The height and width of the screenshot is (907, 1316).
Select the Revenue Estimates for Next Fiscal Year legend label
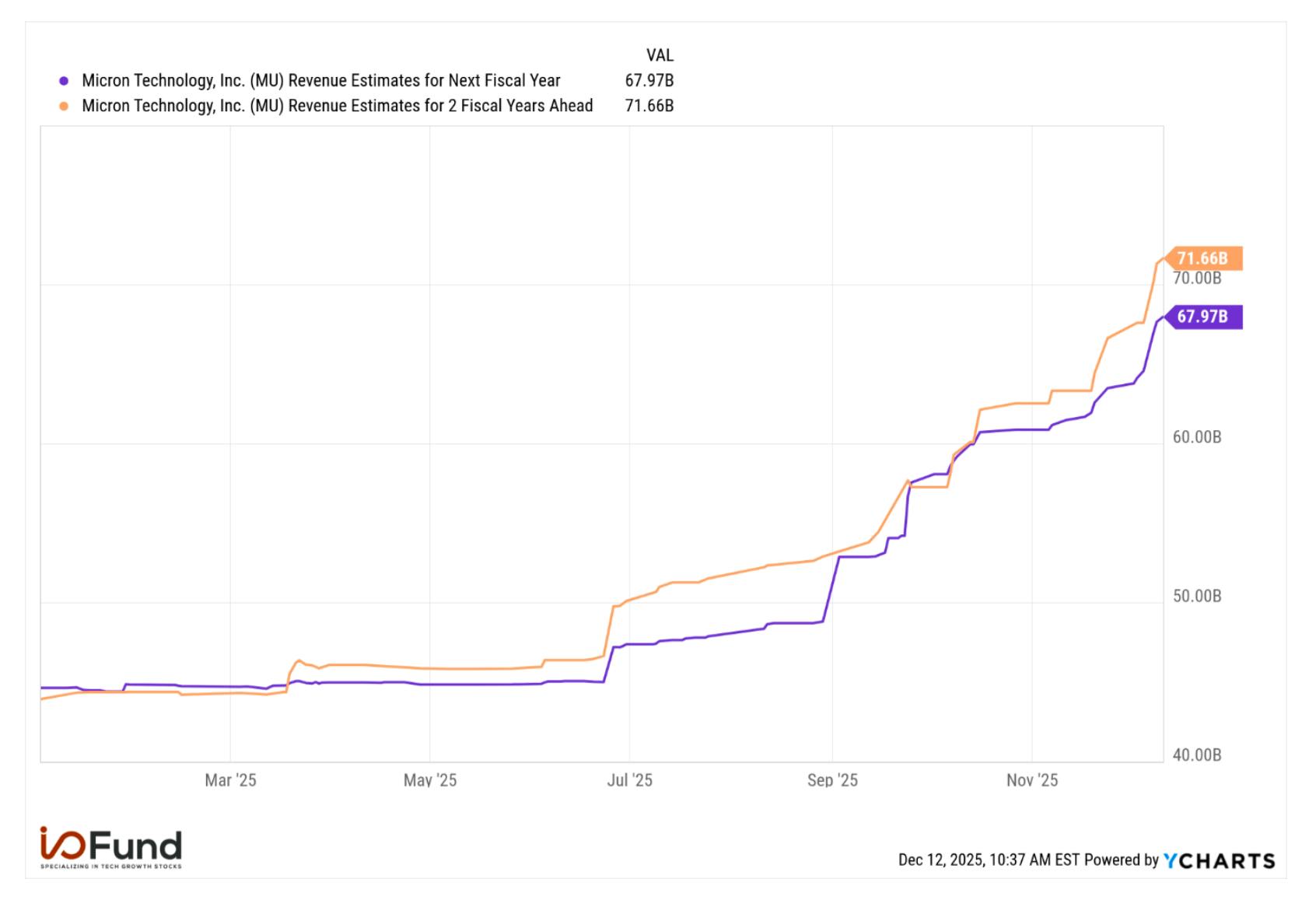click(321, 81)
